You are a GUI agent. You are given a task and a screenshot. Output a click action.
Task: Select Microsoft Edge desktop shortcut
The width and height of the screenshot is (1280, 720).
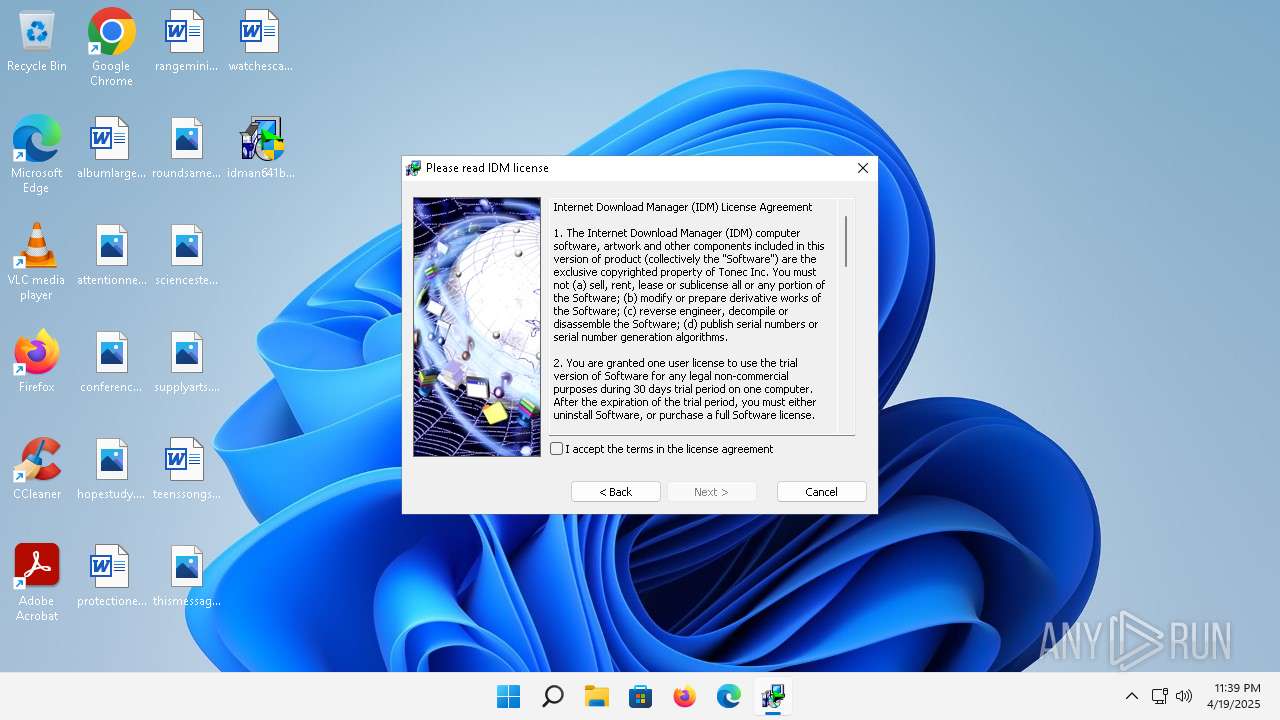coord(37,154)
